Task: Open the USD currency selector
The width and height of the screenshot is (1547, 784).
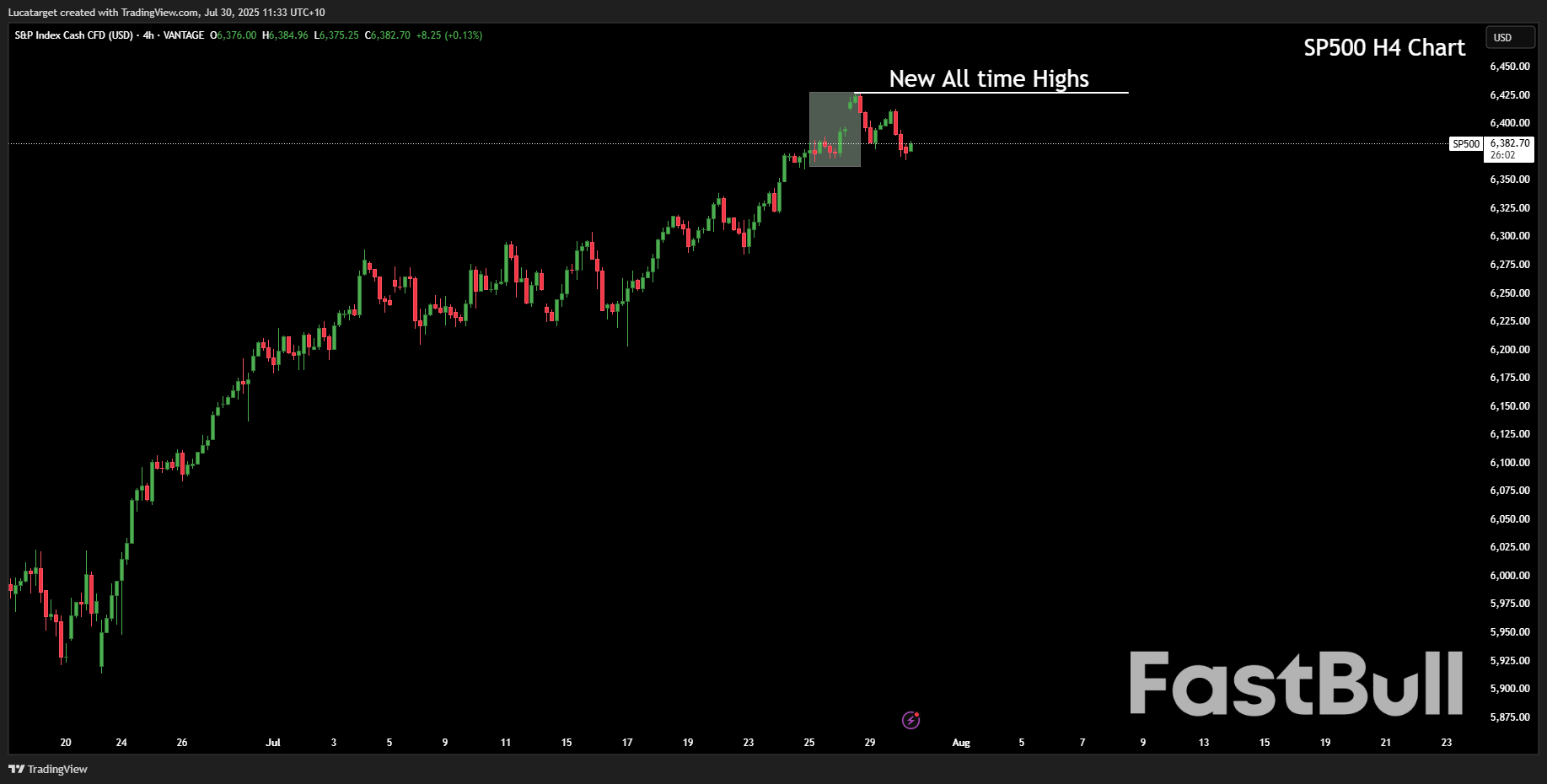Action: (1509, 38)
